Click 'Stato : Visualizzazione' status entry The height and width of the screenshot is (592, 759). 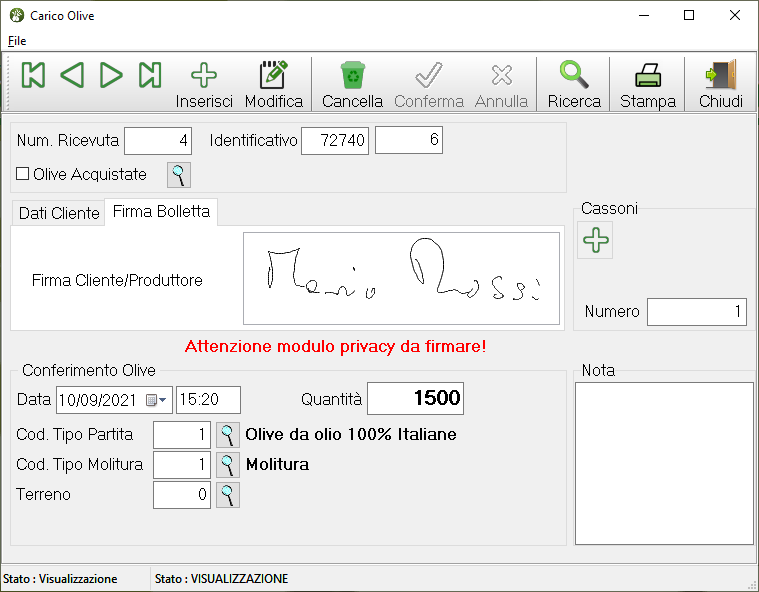click(x=60, y=579)
